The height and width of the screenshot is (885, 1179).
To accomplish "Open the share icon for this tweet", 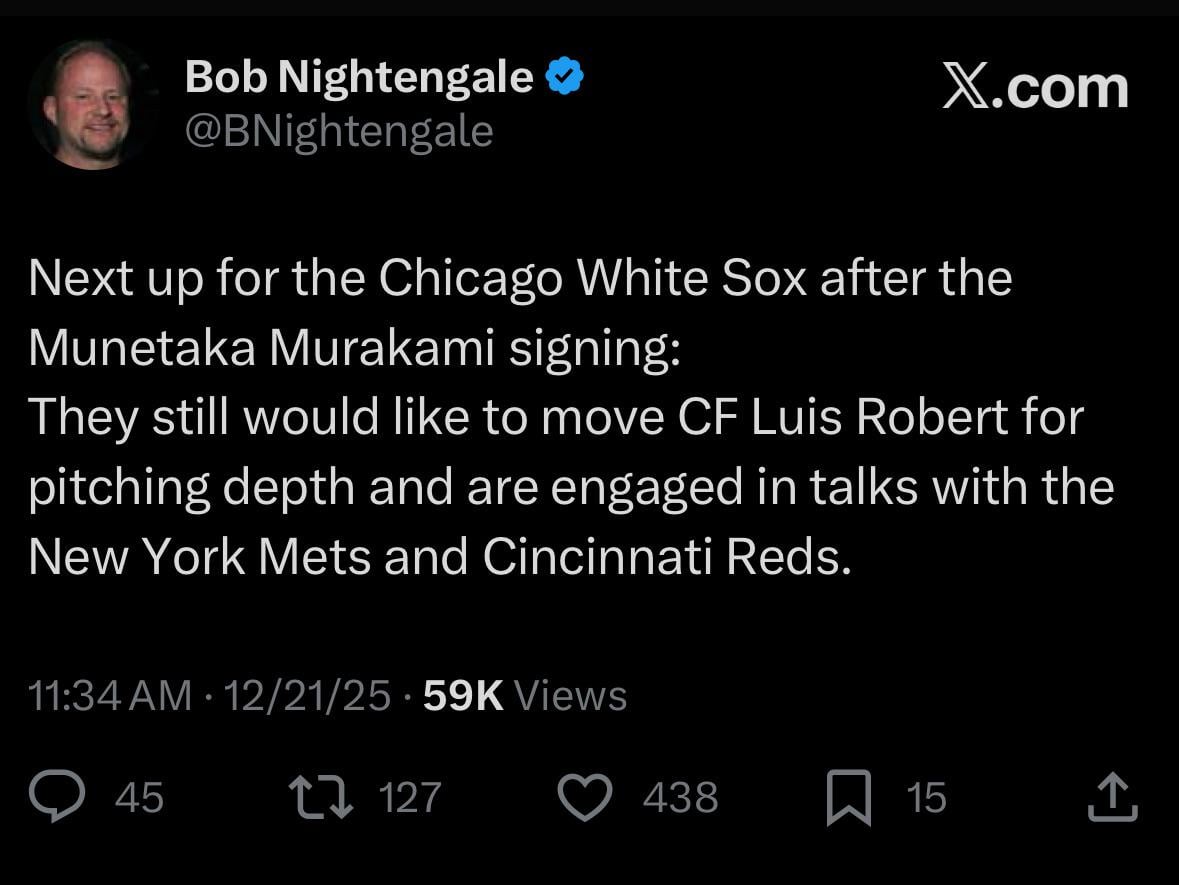I will (1115, 796).
